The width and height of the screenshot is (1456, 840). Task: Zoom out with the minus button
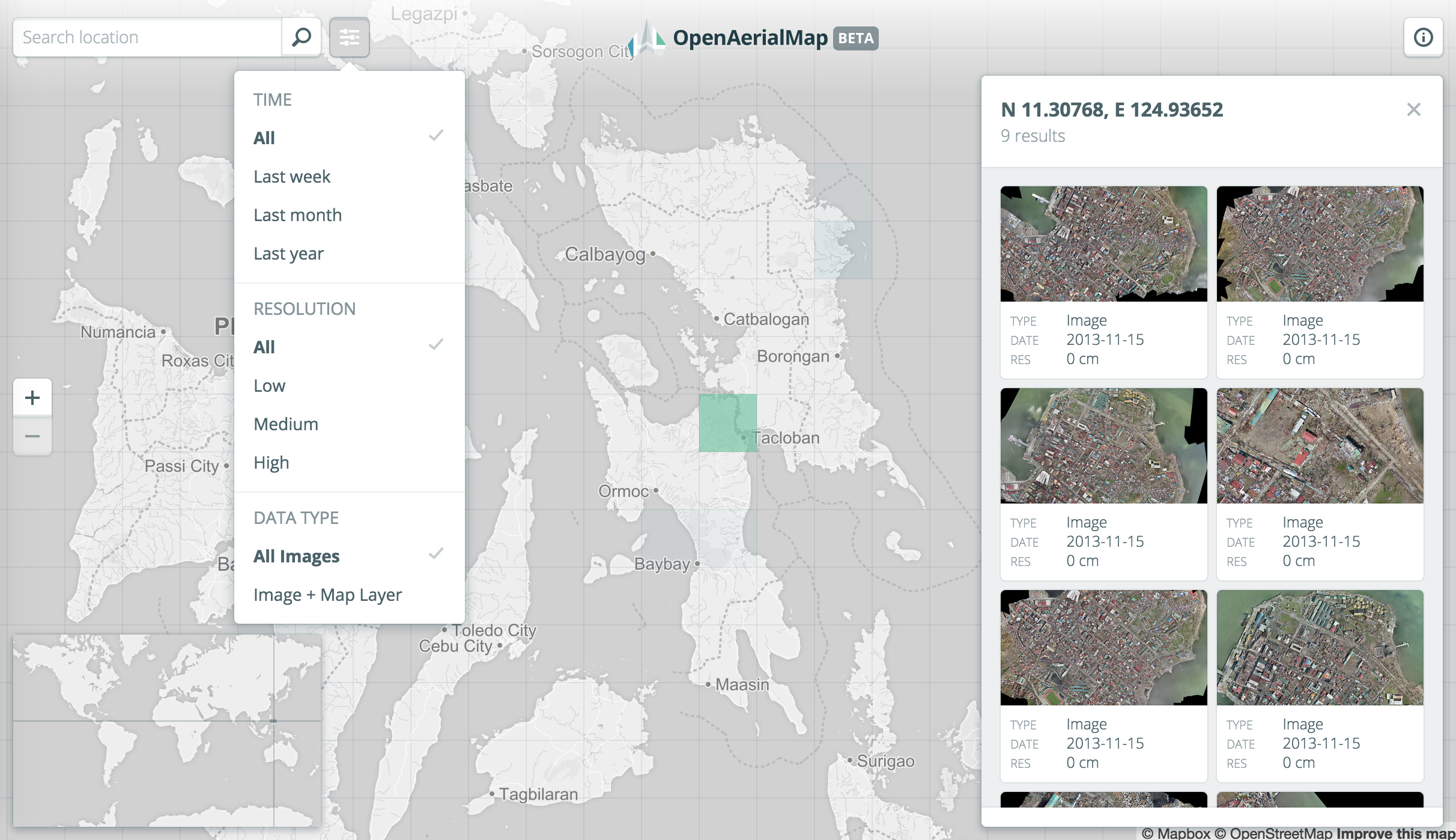tap(32, 436)
